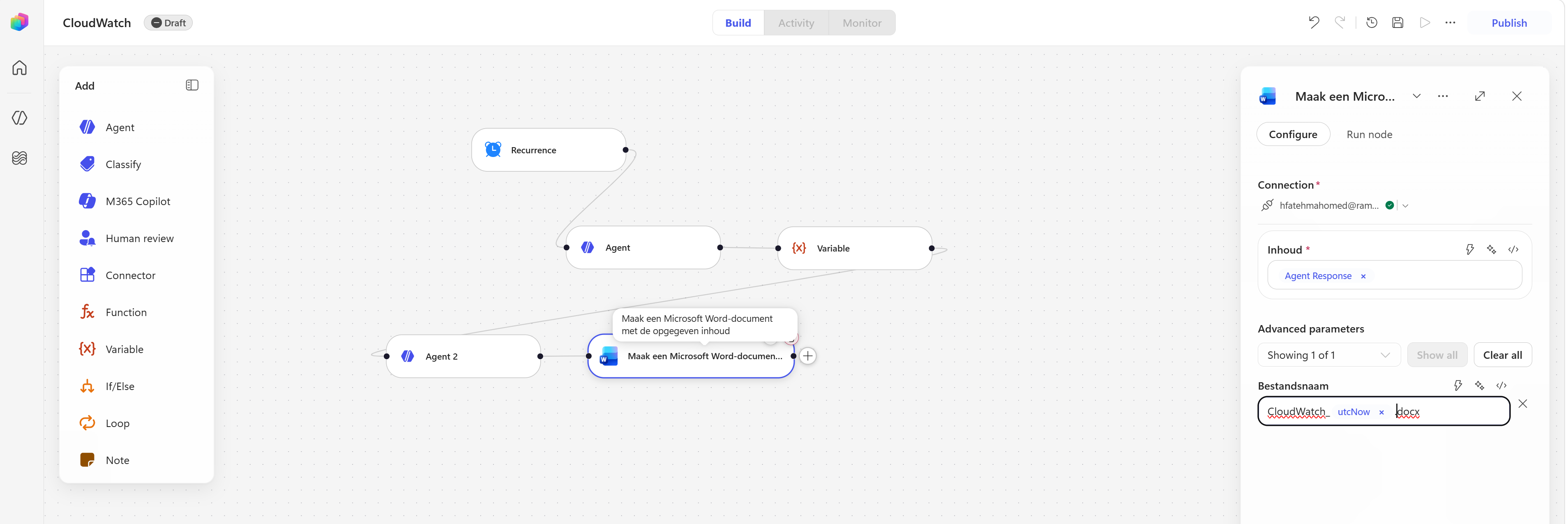The width and height of the screenshot is (1568, 524).
Task: Expand the panel title dropdown chevron
Action: click(1416, 96)
